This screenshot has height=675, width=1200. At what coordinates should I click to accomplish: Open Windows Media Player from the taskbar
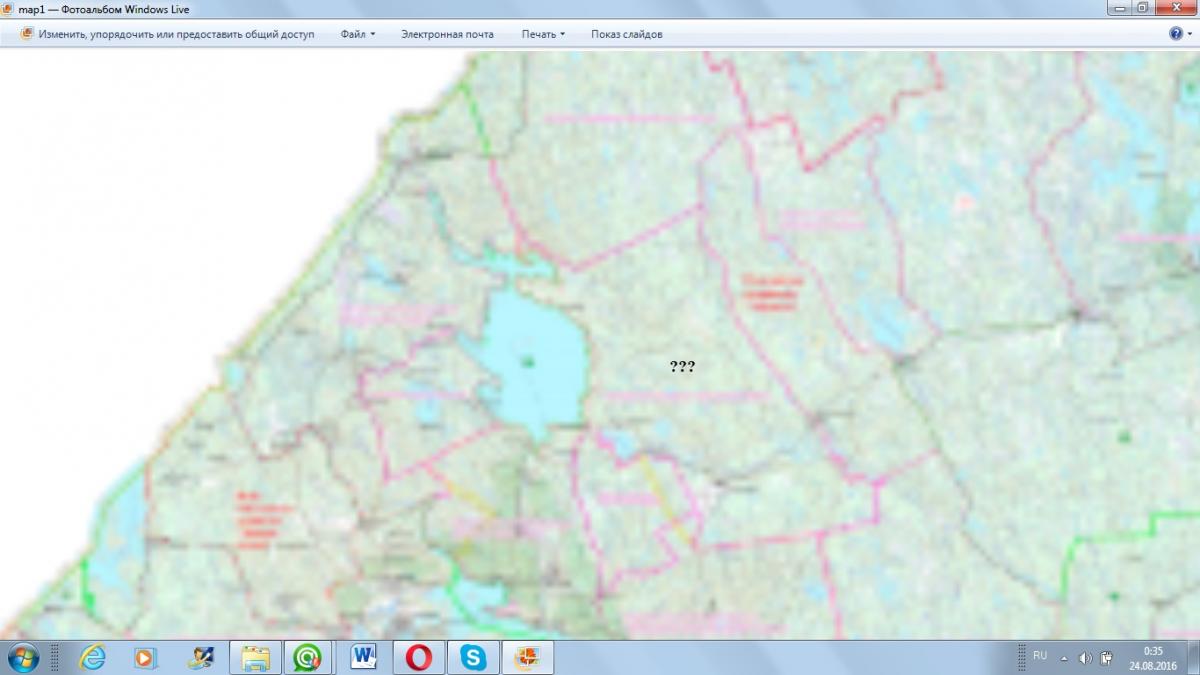tap(146, 657)
